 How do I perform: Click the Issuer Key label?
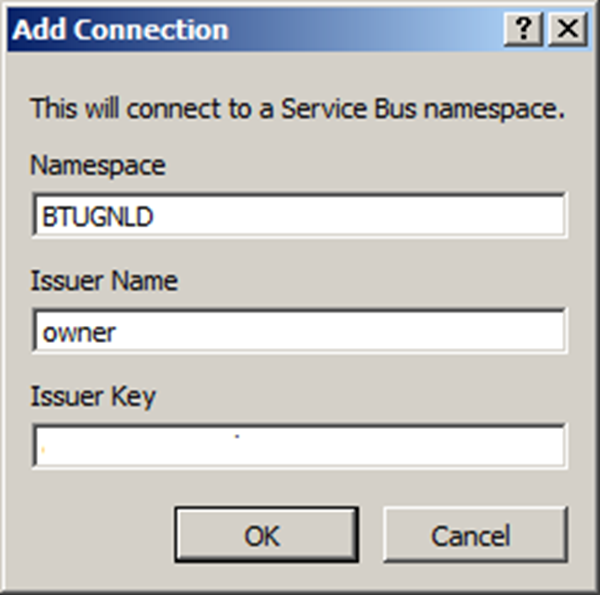93,396
